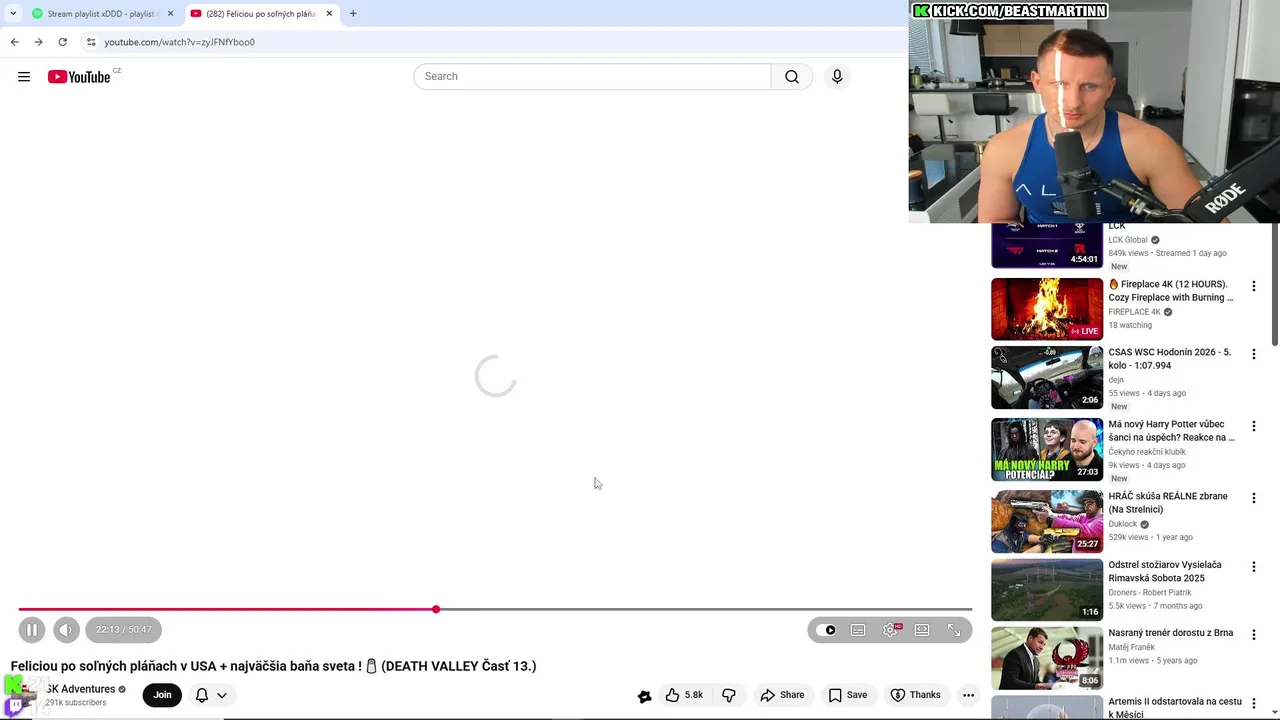The width and height of the screenshot is (1280, 720).
Task: Share the video
Action: [782, 695]
